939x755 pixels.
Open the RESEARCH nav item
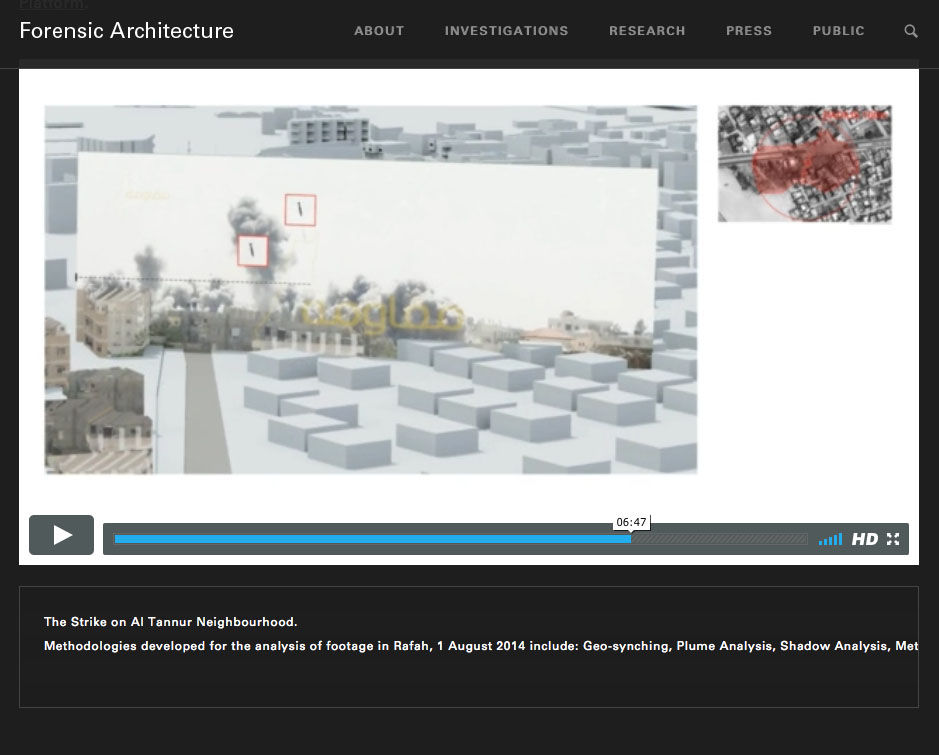pyautogui.click(x=647, y=31)
